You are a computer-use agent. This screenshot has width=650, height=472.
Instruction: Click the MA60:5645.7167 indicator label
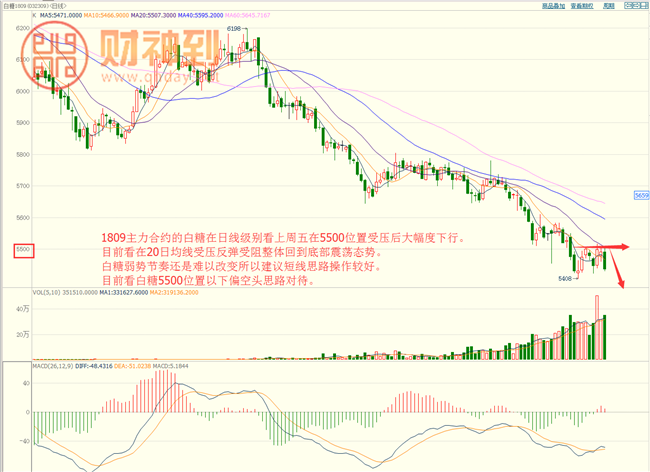click(x=247, y=15)
